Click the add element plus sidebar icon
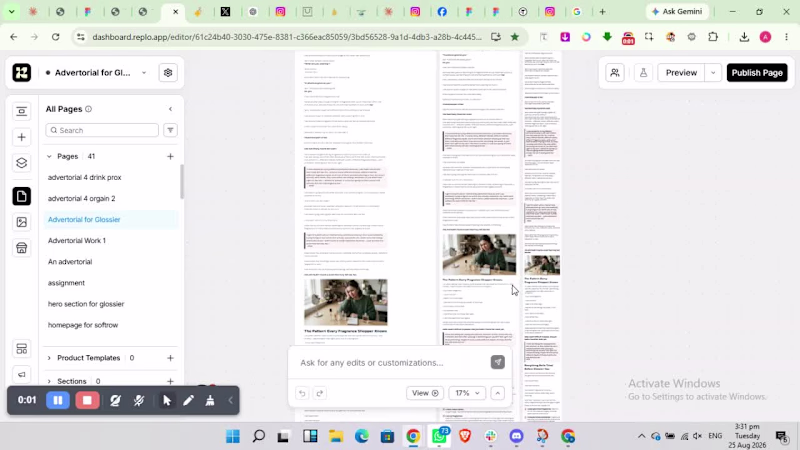The width and height of the screenshot is (800, 450). (21, 137)
